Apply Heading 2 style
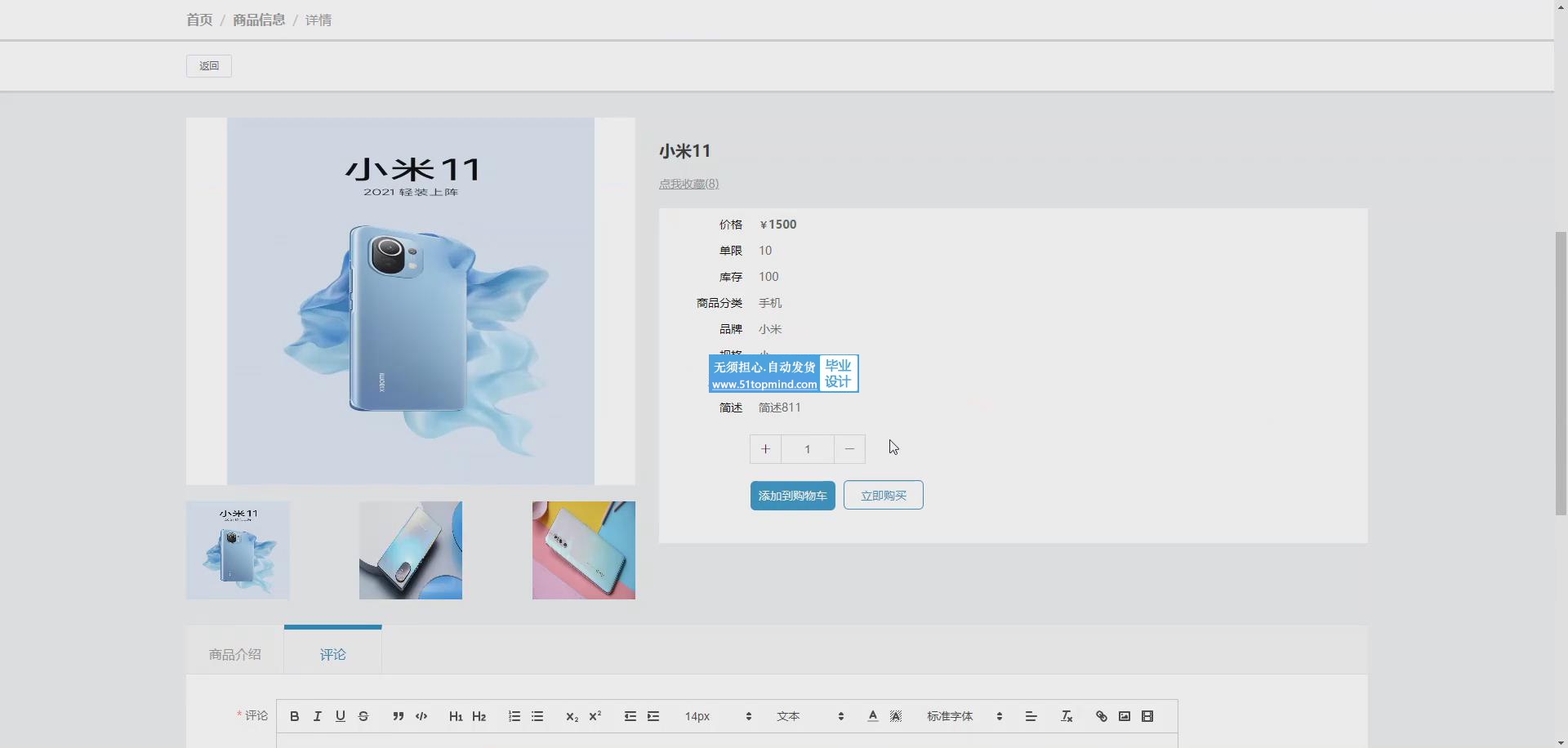1568x748 pixels. point(479,716)
